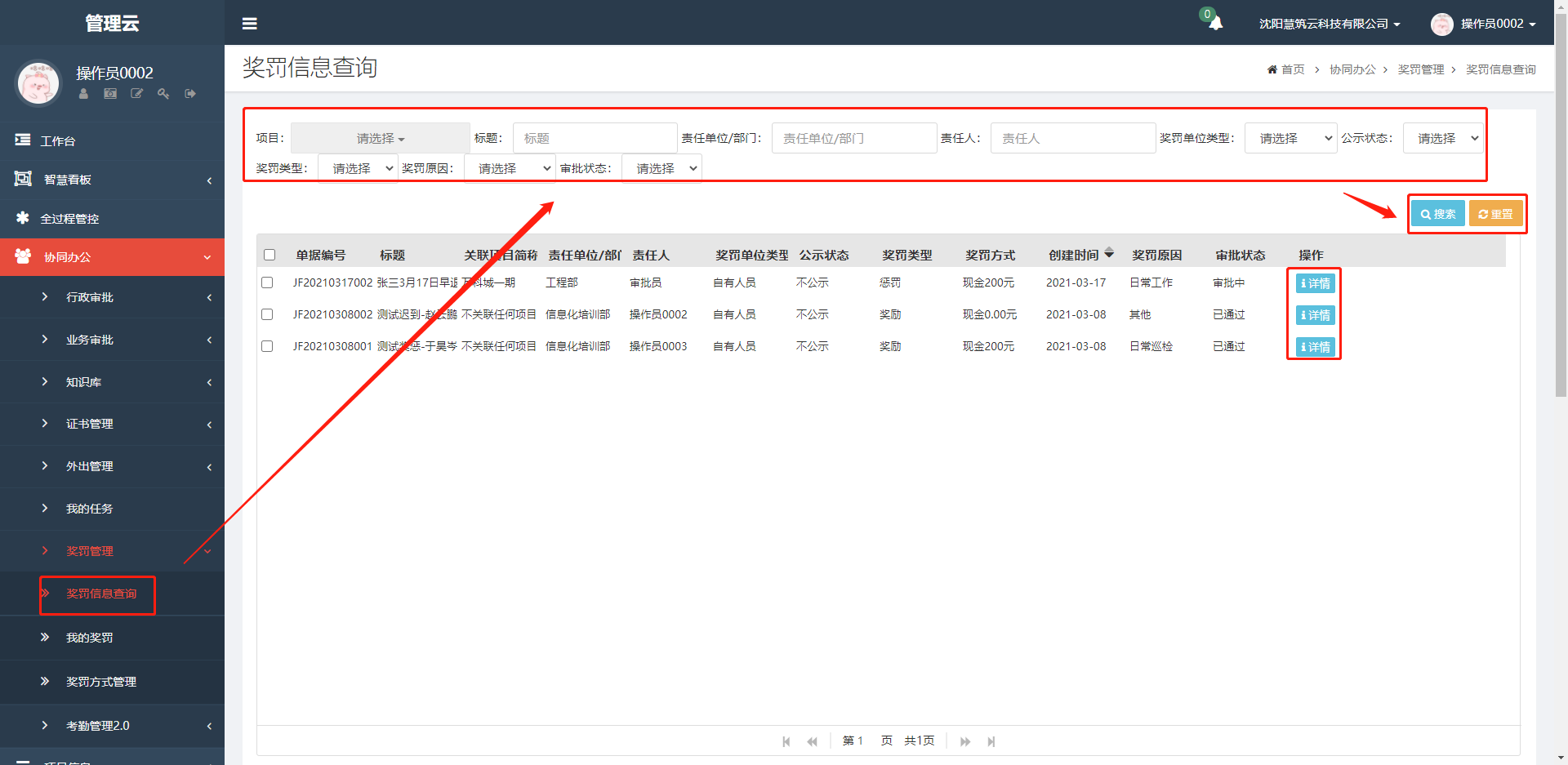The height and width of the screenshot is (765, 1568).
Task: Open the 奖罚类型 dropdown
Action: tap(358, 168)
